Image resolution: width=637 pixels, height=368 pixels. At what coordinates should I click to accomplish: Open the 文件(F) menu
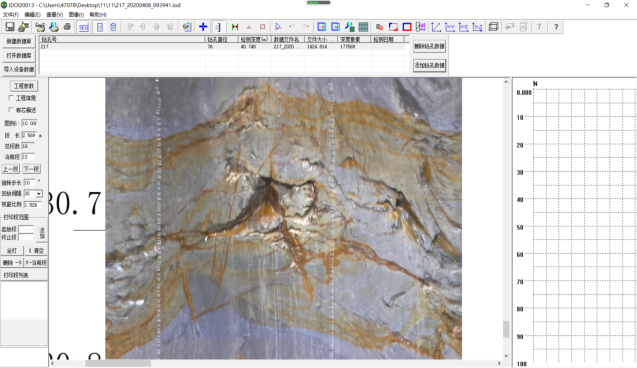pyautogui.click(x=11, y=15)
